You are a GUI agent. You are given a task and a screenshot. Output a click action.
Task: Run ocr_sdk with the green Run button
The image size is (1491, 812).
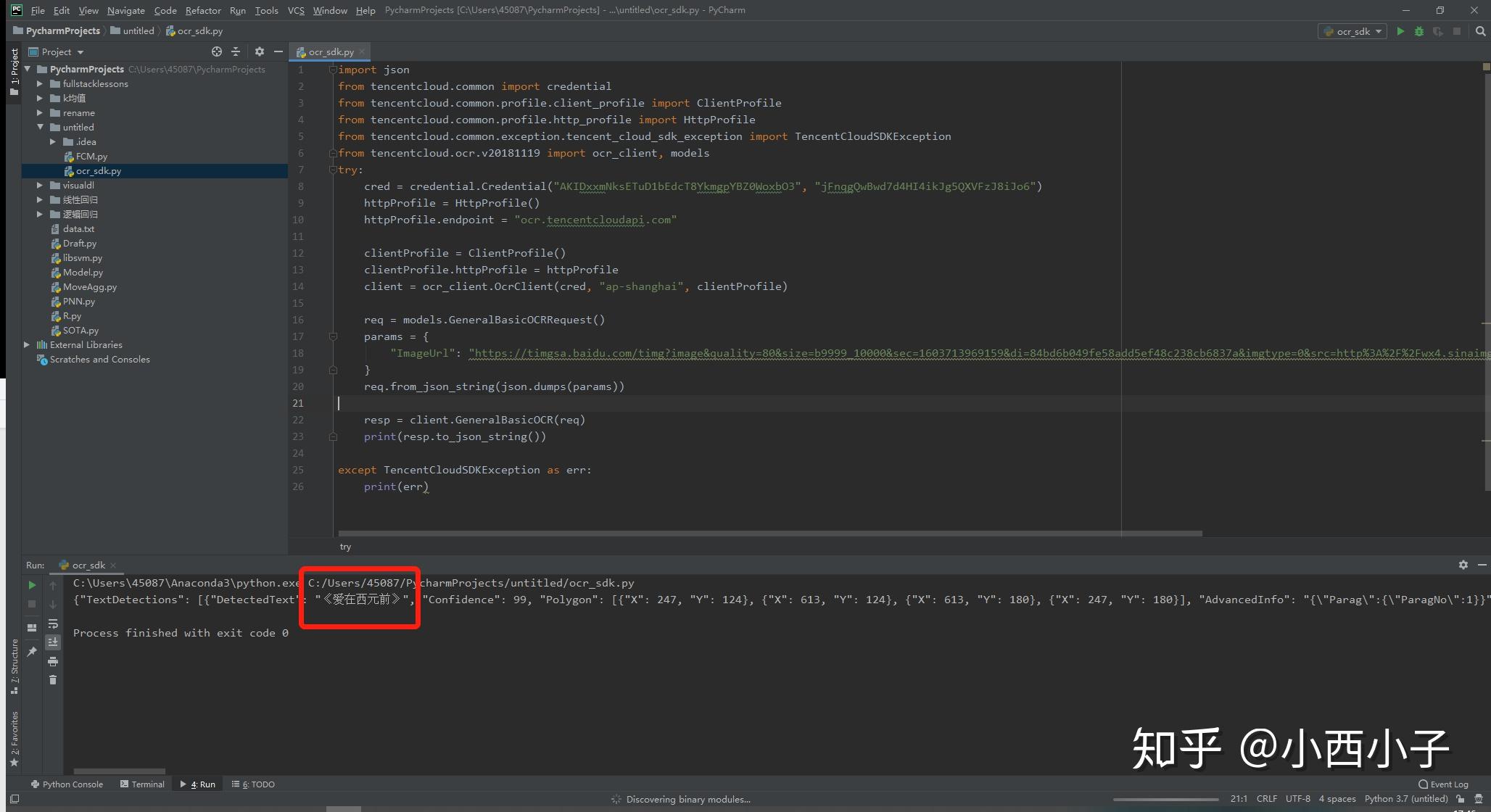coord(1400,31)
